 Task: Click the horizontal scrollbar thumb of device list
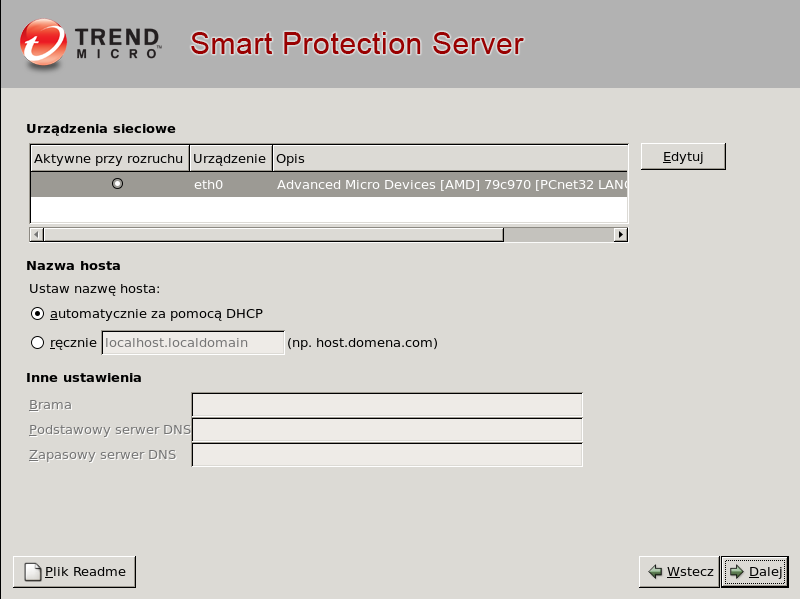point(273,235)
